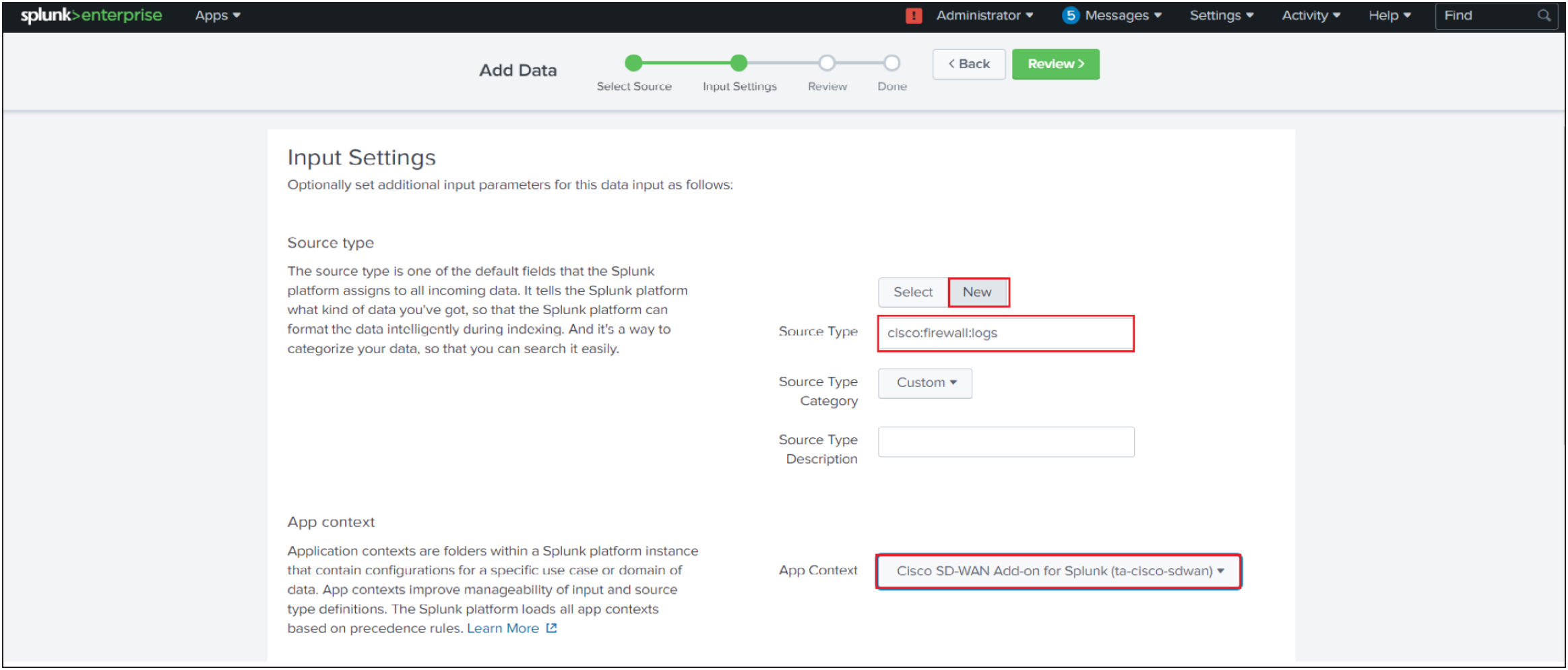The image size is (1568, 670).
Task: Open the Activity menu
Action: point(1311,16)
